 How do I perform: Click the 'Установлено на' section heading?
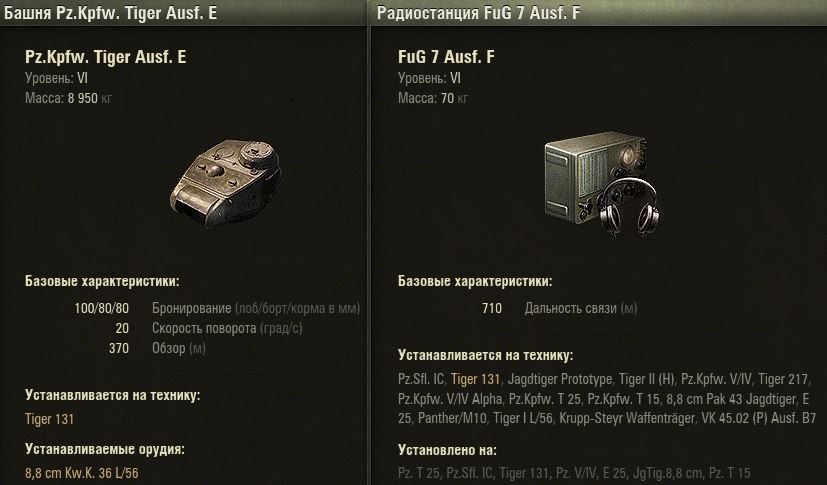pyautogui.click(x=446, y=449)
